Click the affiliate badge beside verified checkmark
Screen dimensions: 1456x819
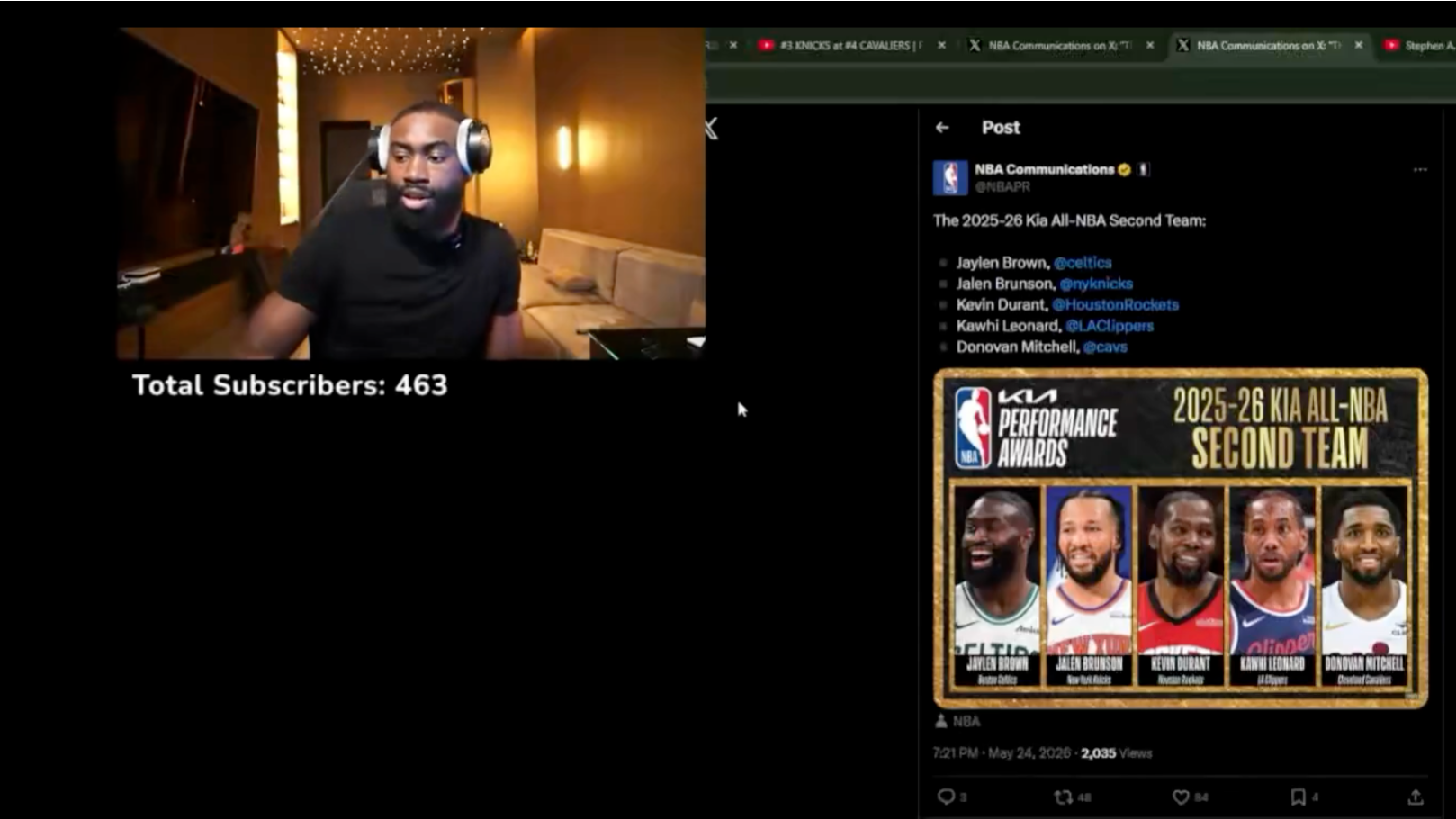pyautogui.click(x=1143, y=169)
